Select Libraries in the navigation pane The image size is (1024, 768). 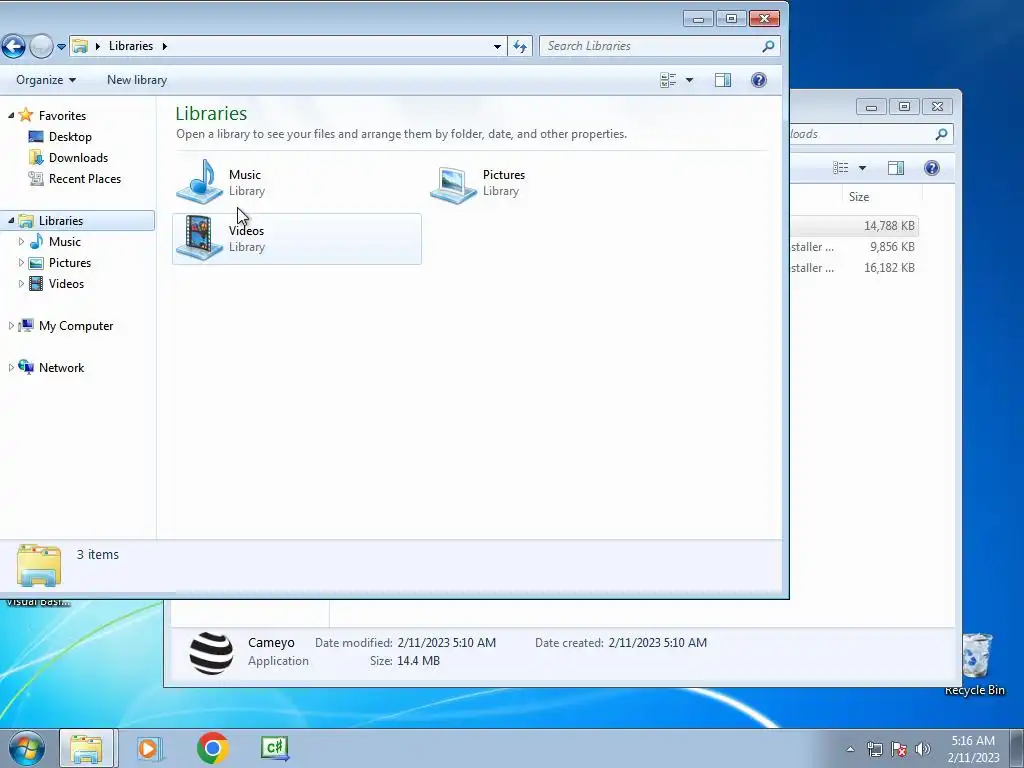[x=61, y=221]
